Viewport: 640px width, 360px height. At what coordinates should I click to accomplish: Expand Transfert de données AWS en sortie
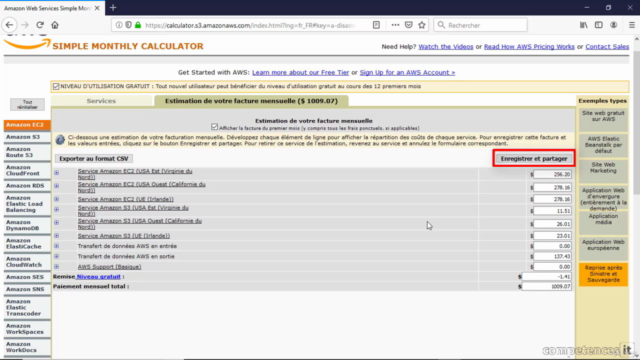tap(56, 256)
